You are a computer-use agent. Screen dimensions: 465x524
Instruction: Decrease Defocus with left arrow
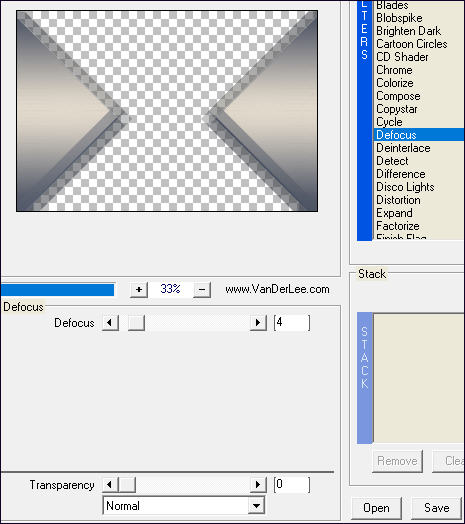click(x=110, y=323)
